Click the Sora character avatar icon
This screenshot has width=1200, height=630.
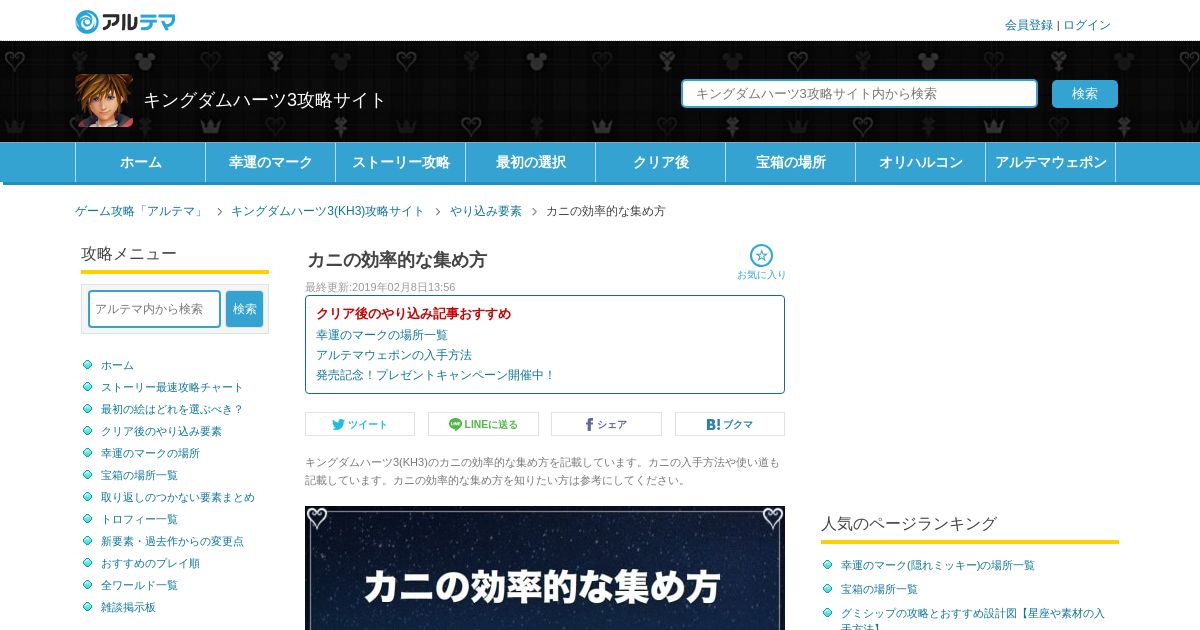coord(104,100)
